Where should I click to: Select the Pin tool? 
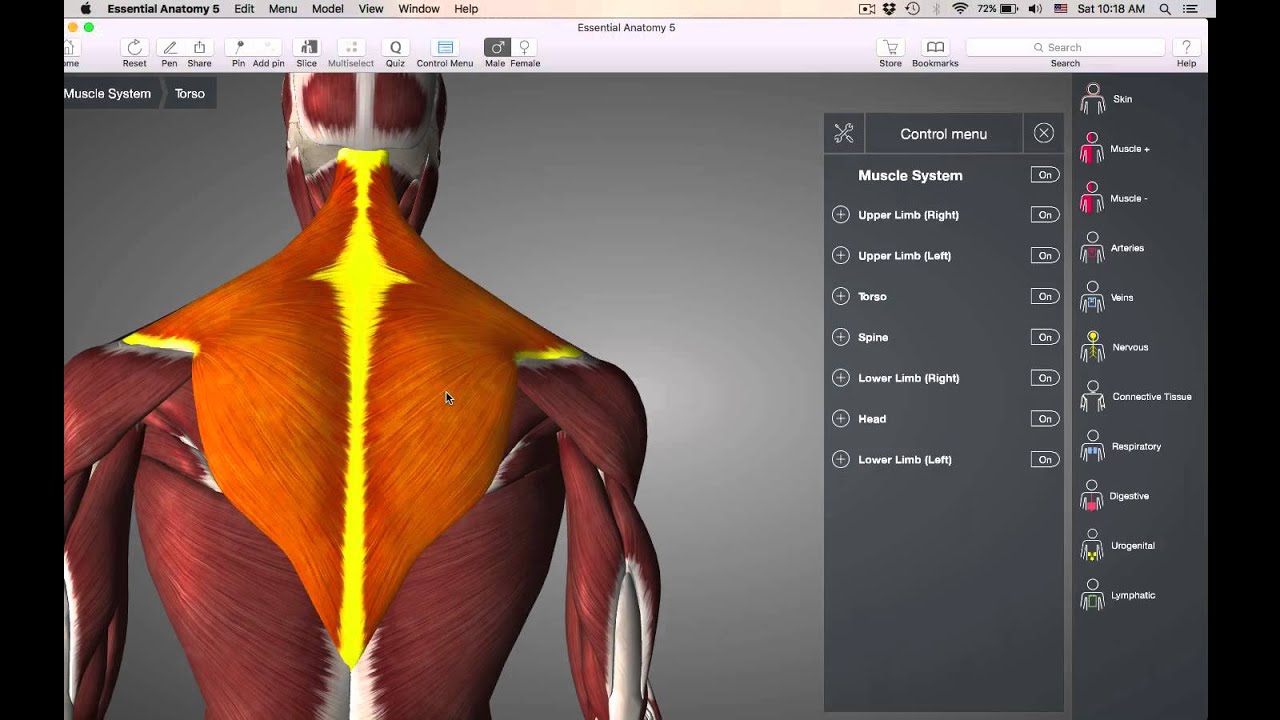(x=238, y=47)
